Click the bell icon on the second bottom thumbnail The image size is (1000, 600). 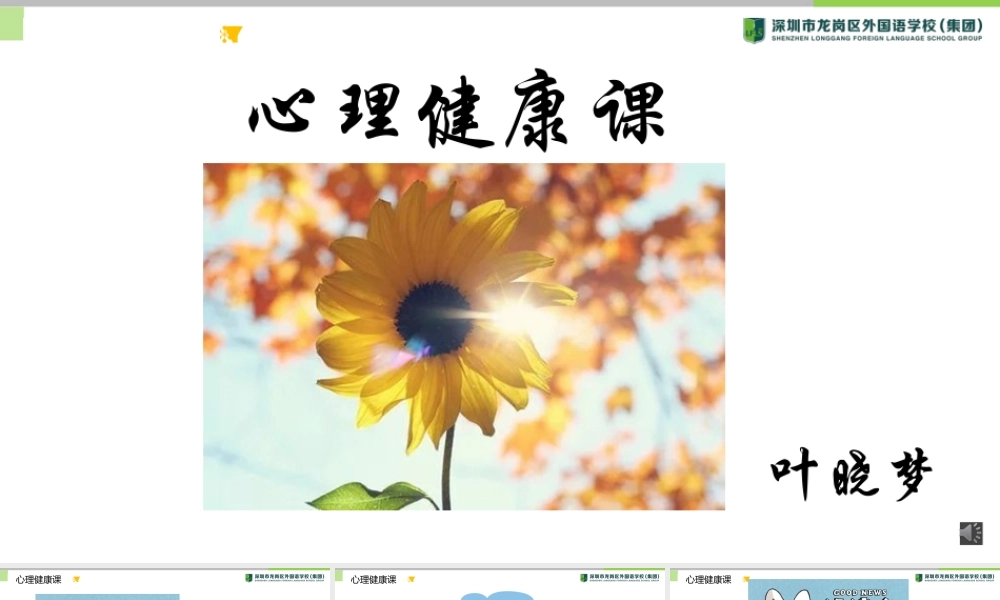click(x=411, y=578)
